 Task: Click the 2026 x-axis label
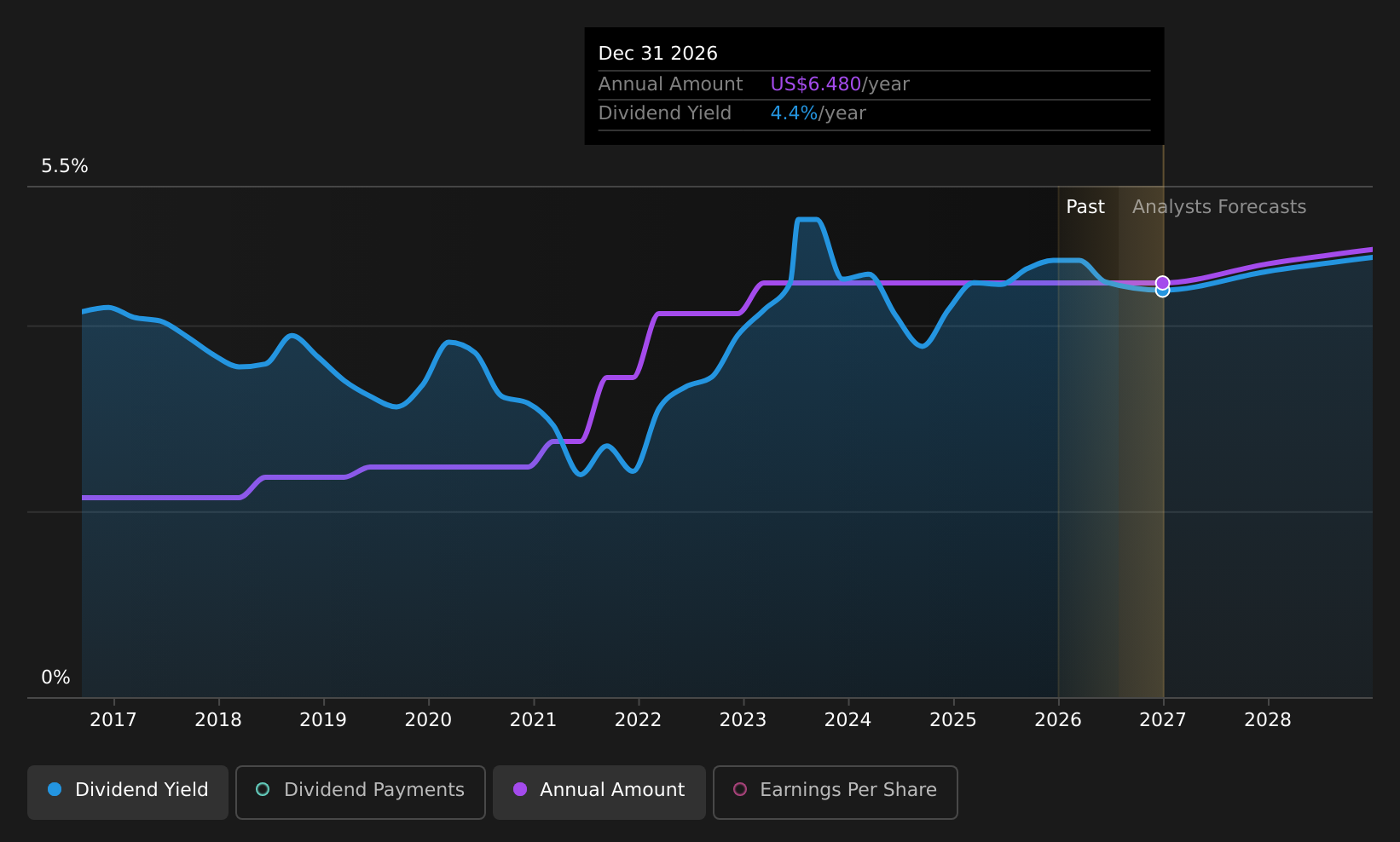click(x=1058, y=720)
